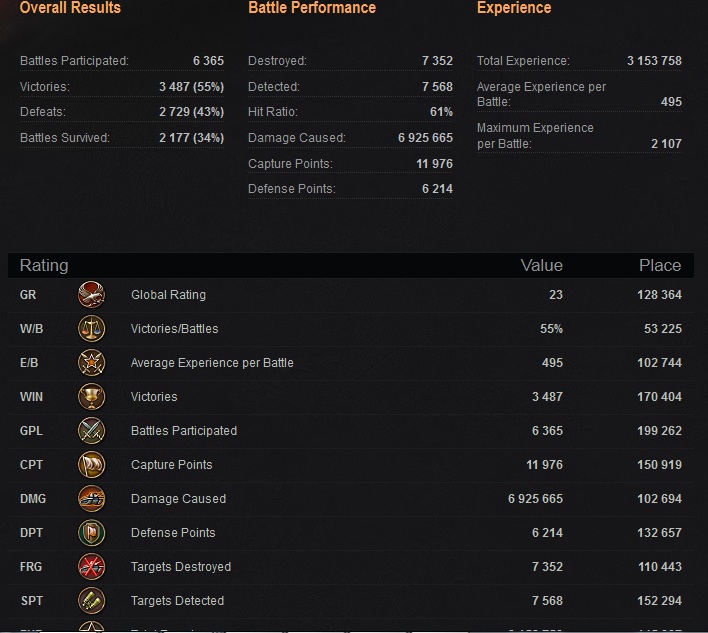
Task: Select the Global Rating row label
Action: coord(168,295)
